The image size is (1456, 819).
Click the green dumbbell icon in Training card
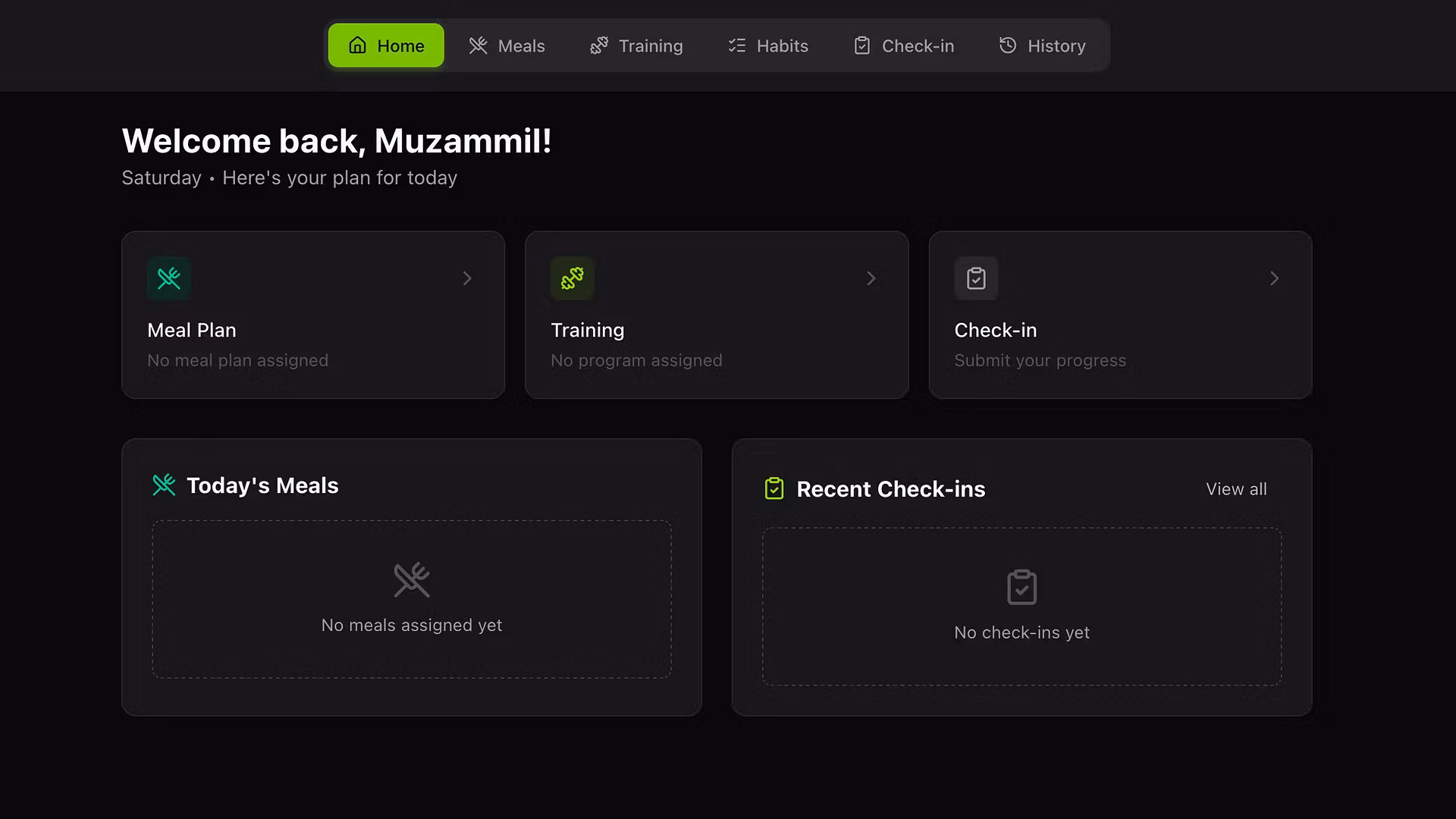(x=572, y=278)
